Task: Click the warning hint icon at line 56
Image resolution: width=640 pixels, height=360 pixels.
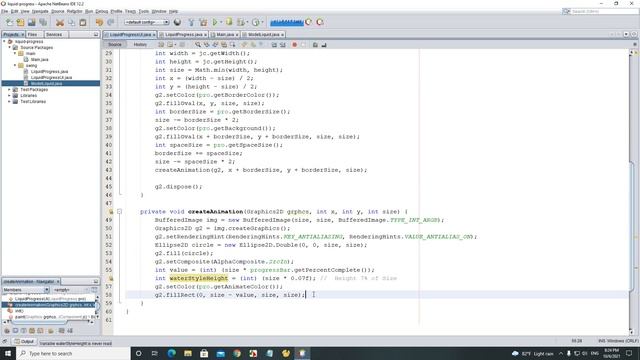Action: coord(111,278)
